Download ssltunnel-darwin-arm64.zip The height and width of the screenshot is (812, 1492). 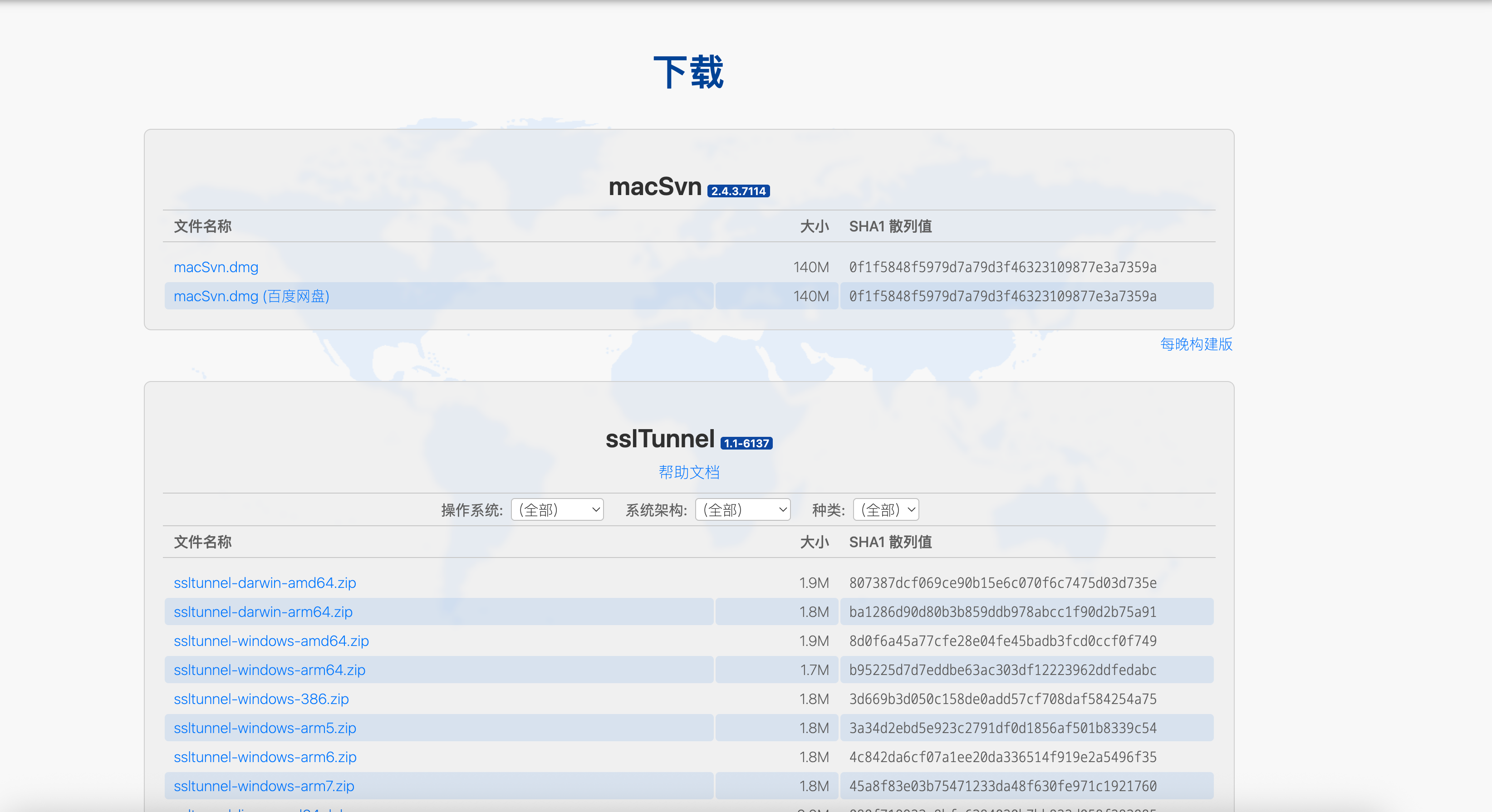(x=263, y=611)
